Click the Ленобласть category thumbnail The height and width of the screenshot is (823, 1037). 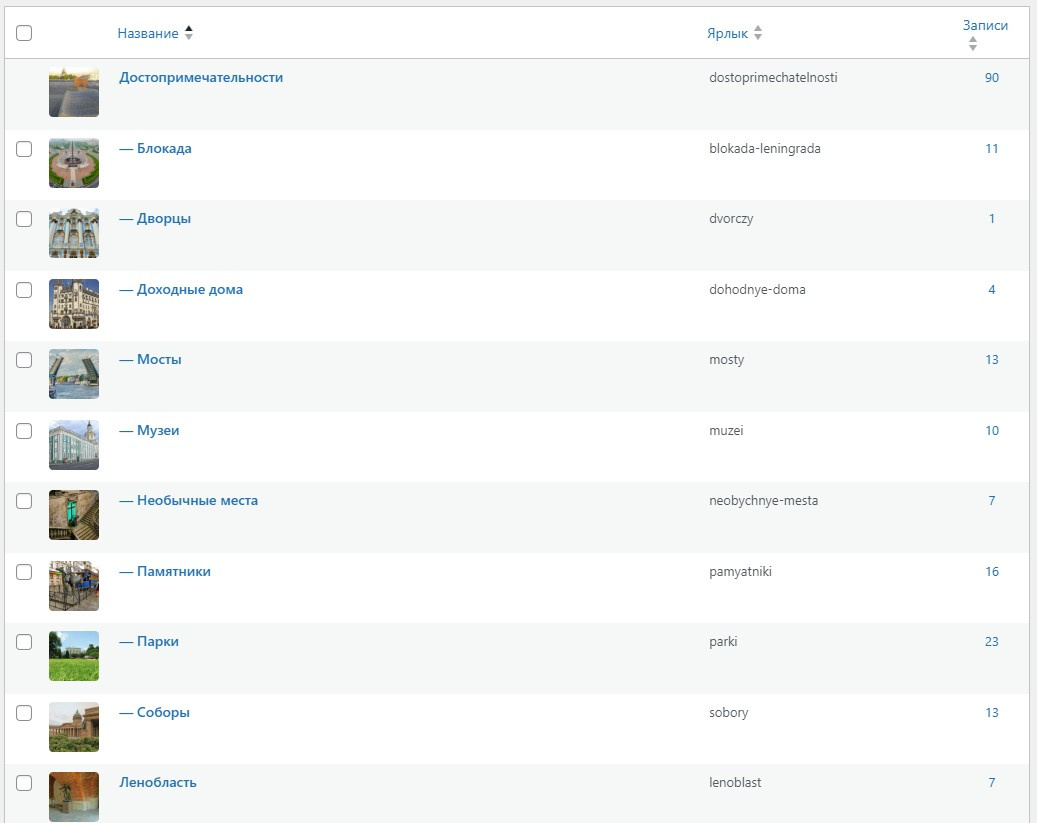tap(74, 796)
